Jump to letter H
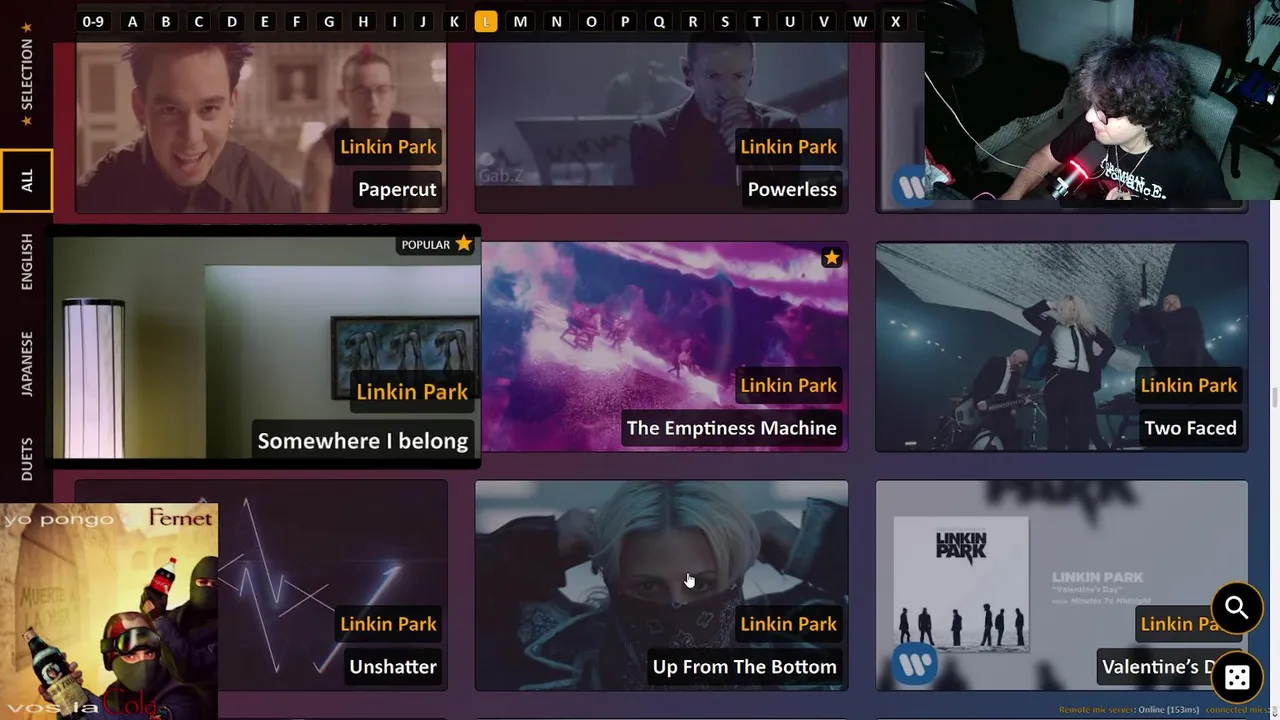This screenshot has width=1280, height=720. [363, 21]
